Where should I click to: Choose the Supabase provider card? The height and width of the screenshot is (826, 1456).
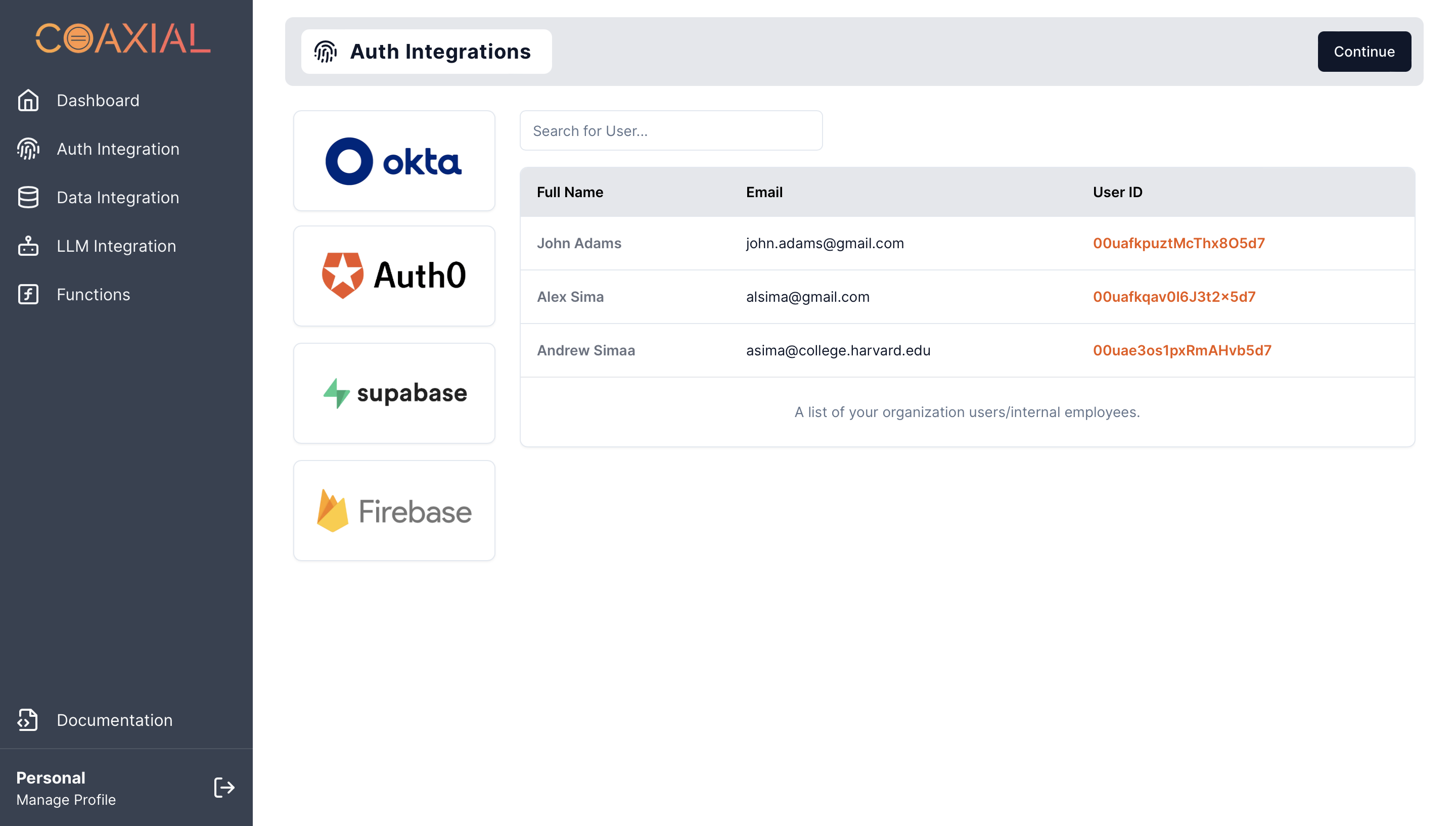(394, 393)
